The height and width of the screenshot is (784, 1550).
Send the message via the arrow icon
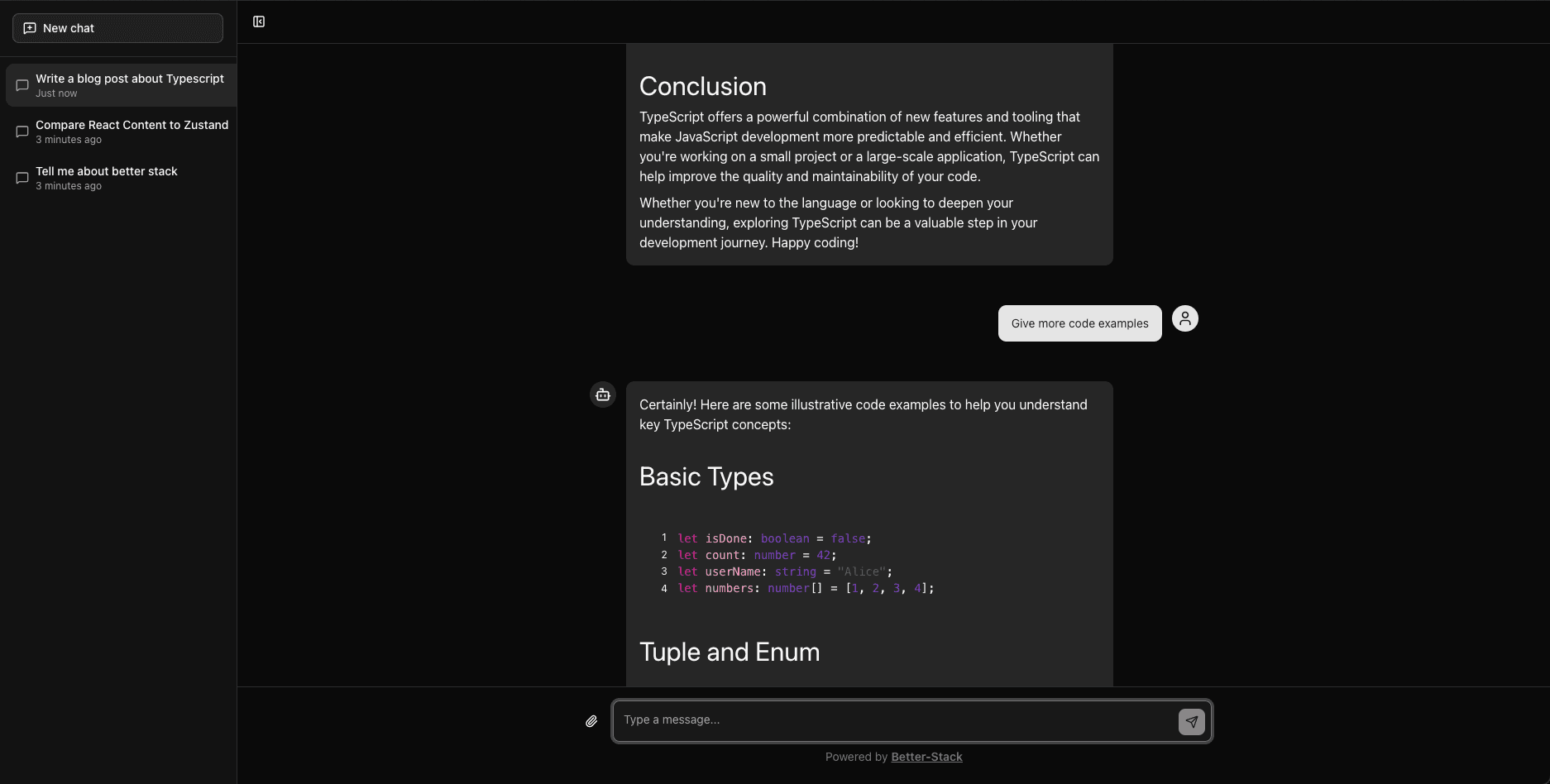coord(1191,720)
